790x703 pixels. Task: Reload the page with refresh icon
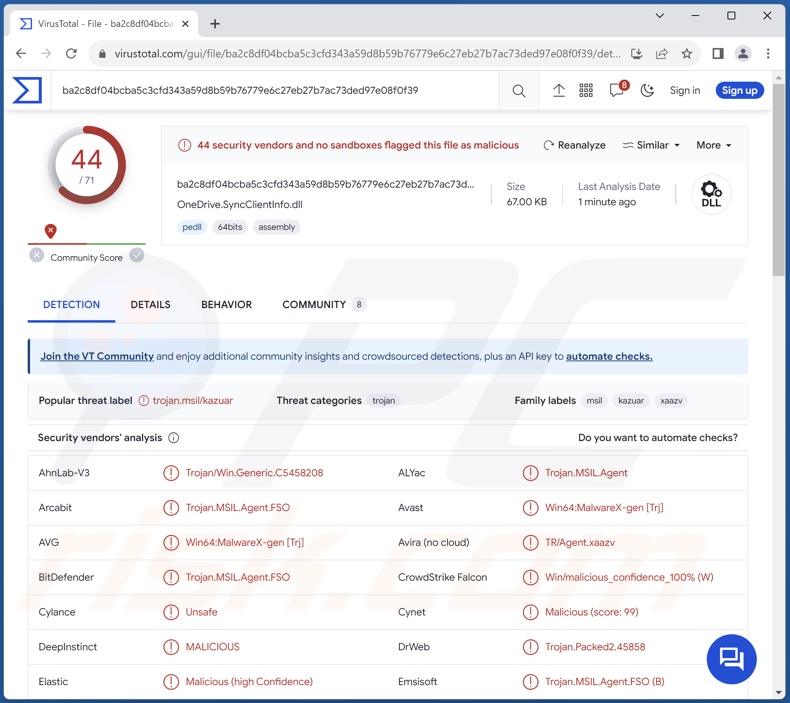pos(72,53)
